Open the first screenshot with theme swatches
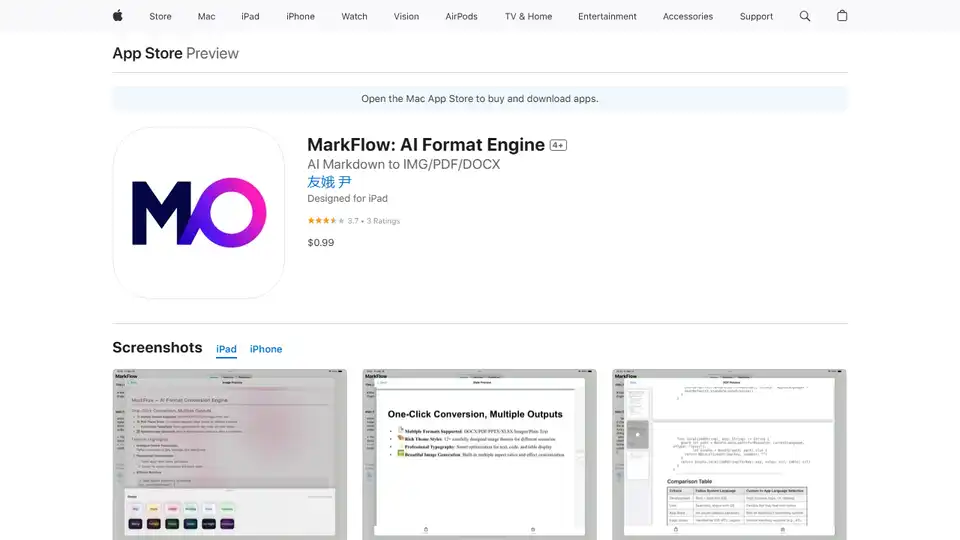Viewport: 960px width, 540px height. (230, 454)
